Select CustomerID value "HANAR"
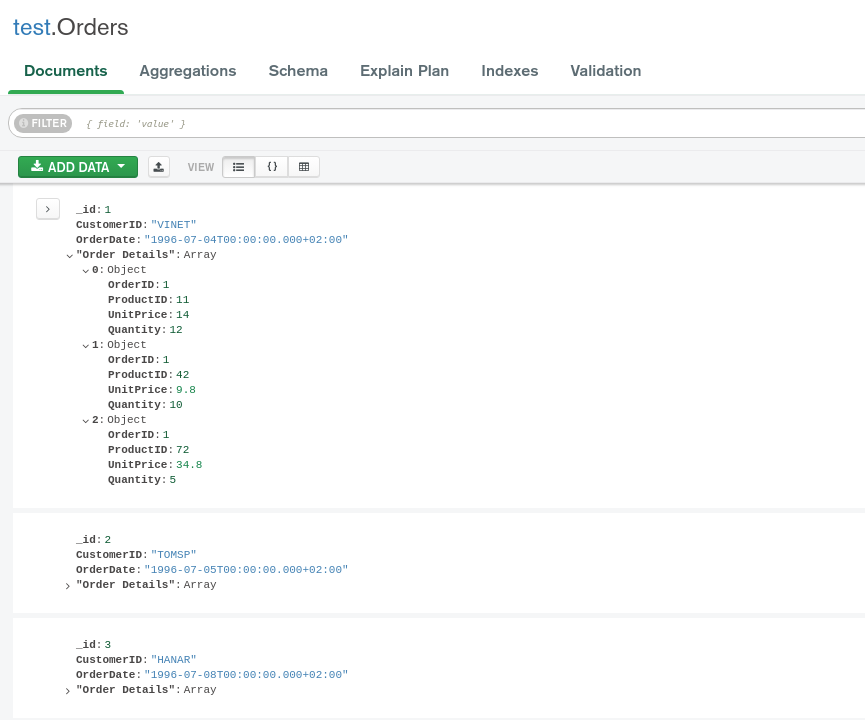This screenshot has width=865, height=720. pyautogui.click(x=173, y=659)
